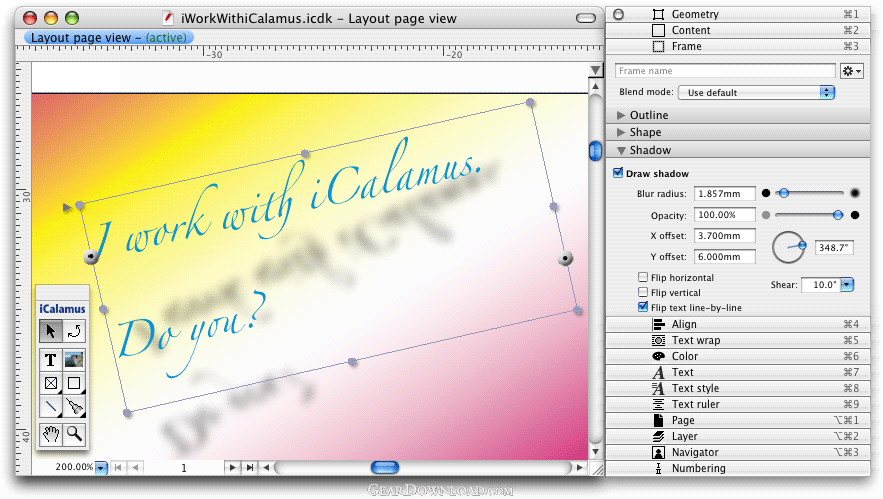The image size is (883, 499).
Task: Open the Page inspector
Action: click(x=738, y=420)
